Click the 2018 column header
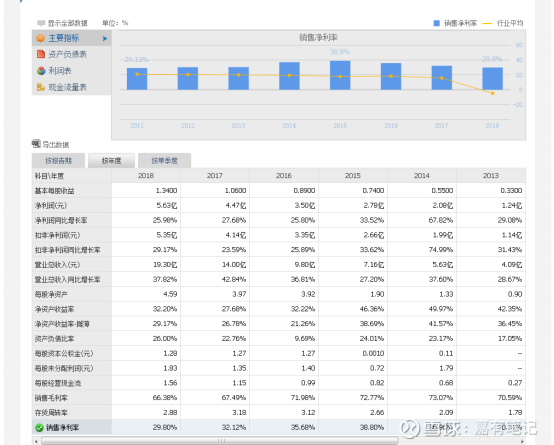The width and height of the screenshot is (554, 445). (146, 176)
